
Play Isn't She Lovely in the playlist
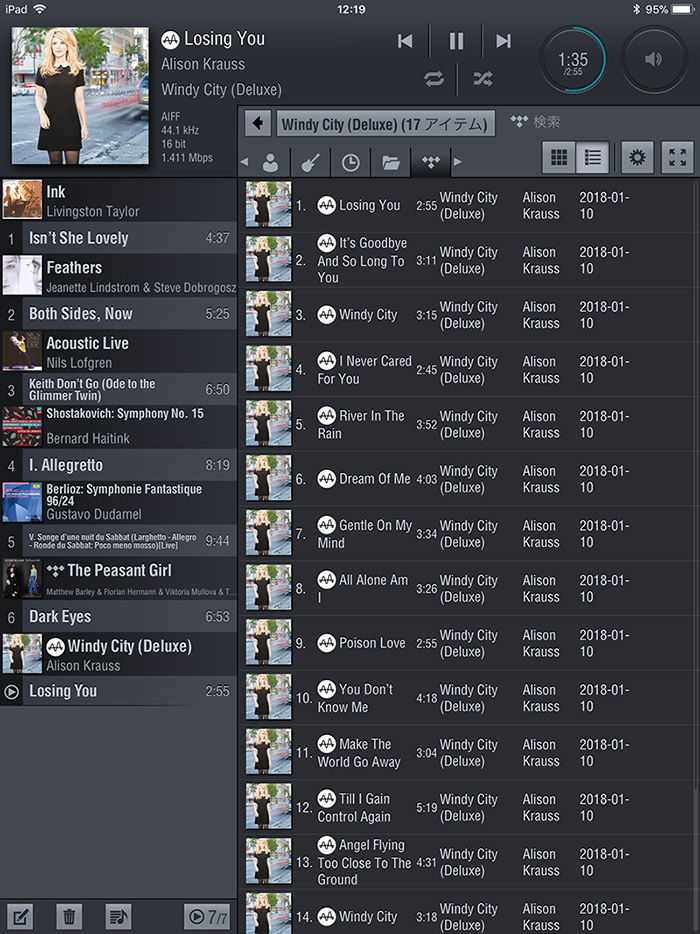coord(119,238)
